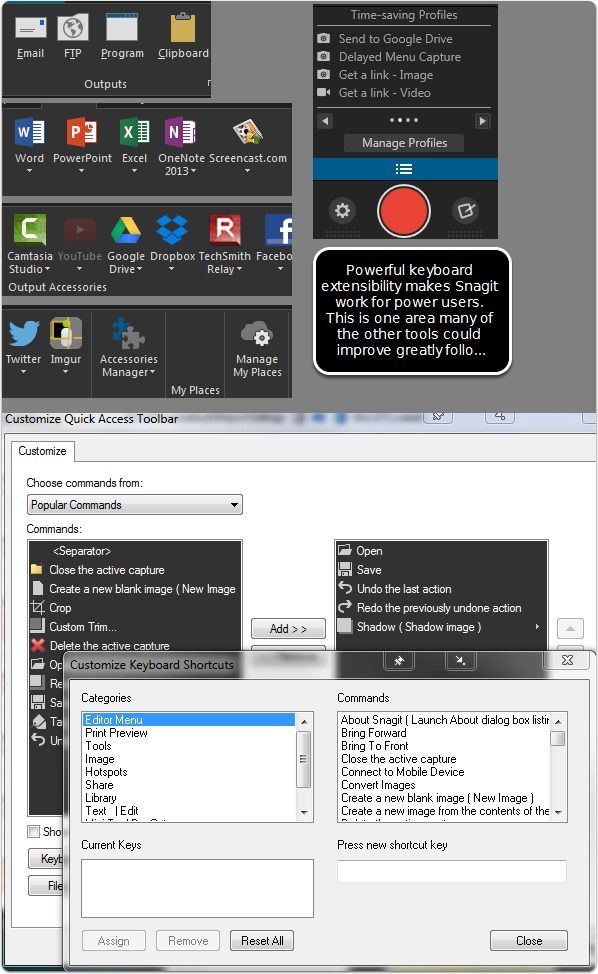The width and height of the screenshot is (598, 974).
Task: Click the FTP output icon
Action: pyautogui.click(x=73, y=28)
